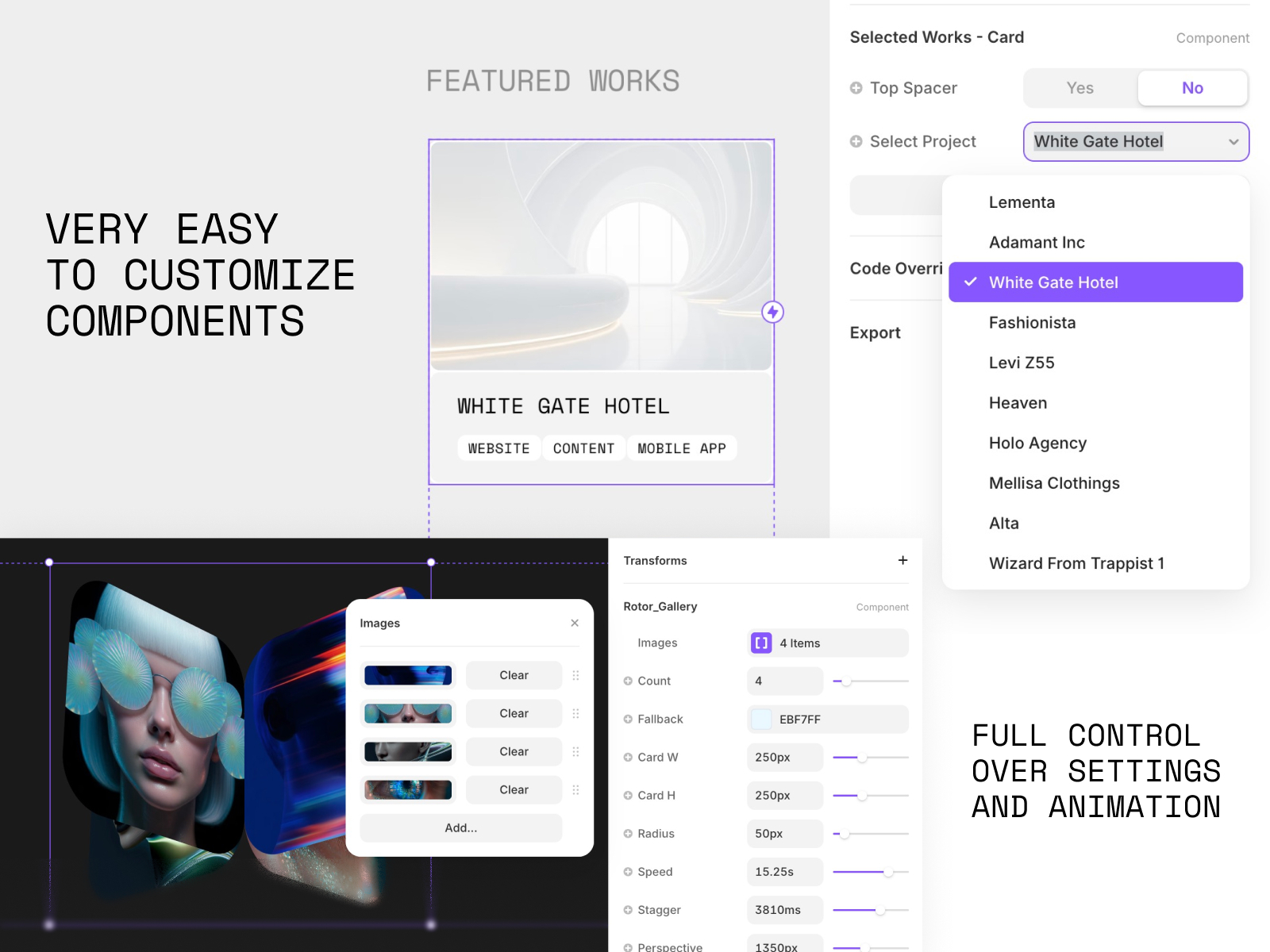Click the array icon beside 4 Items
This screenshot has width=1270, height=952.
(x=761, y=643)
